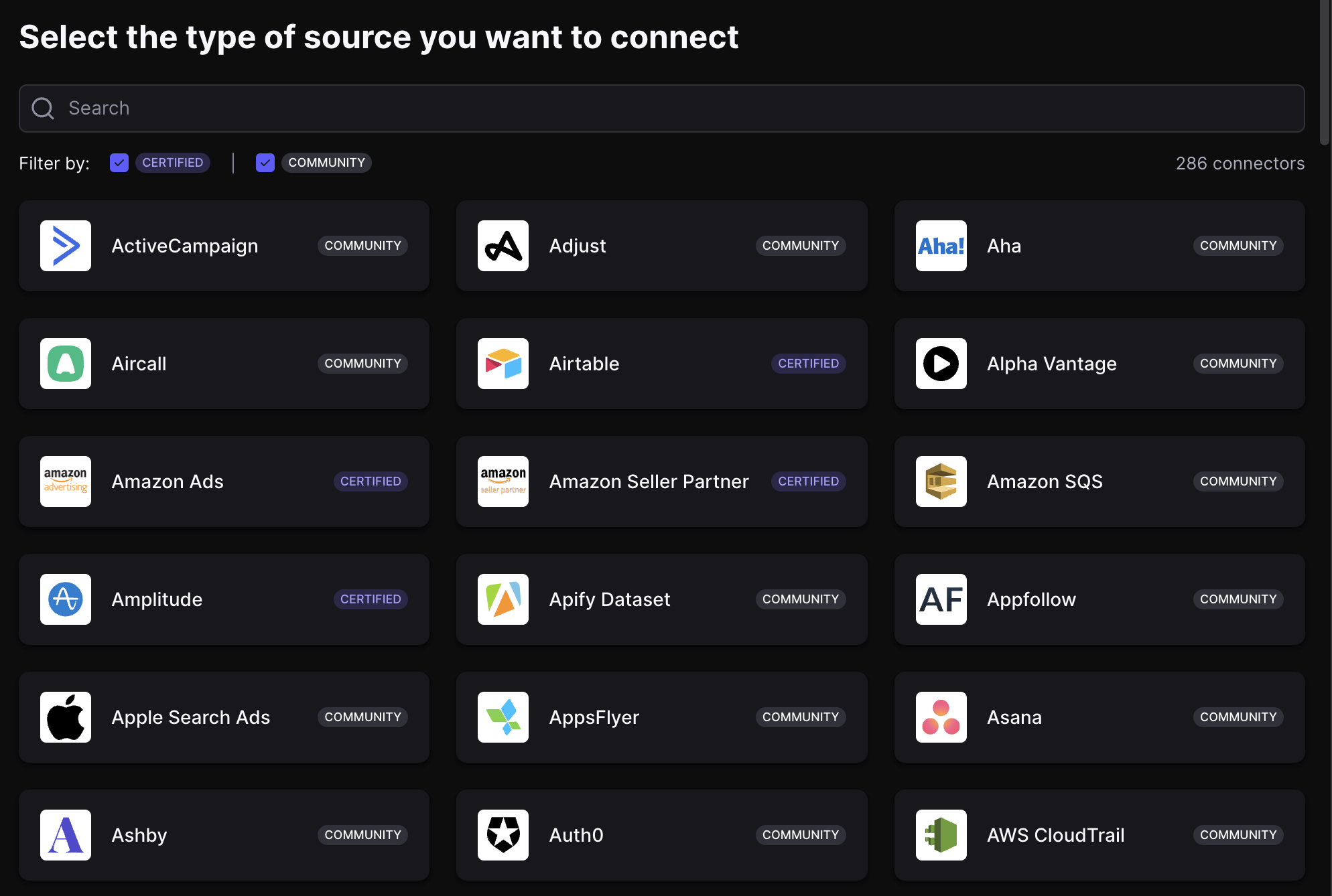Select the Apple Search Ads connector name
This screenshot has width=1332, height=896.
(x=191, y=717)
